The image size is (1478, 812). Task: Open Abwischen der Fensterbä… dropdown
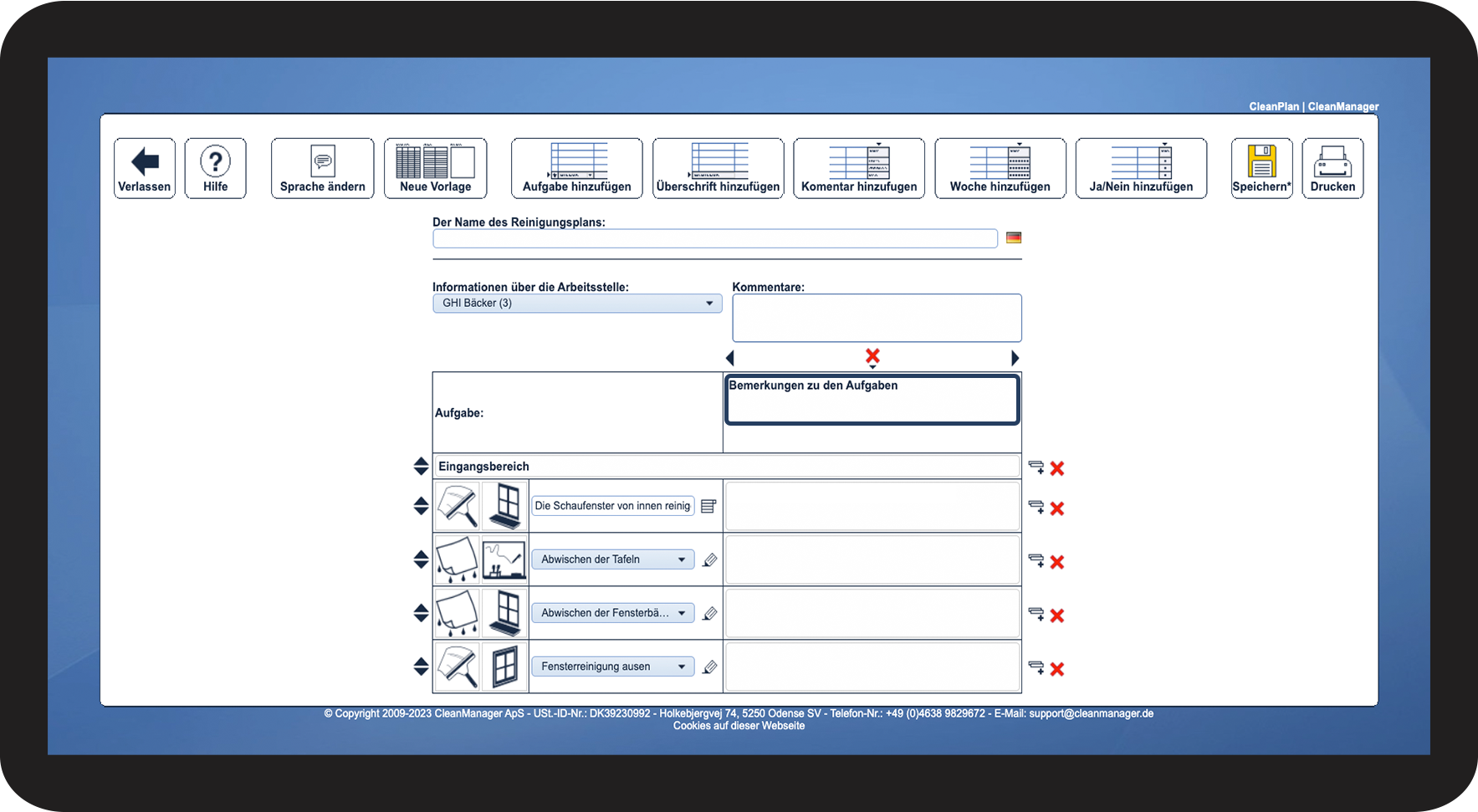click(x=613, y=613)
